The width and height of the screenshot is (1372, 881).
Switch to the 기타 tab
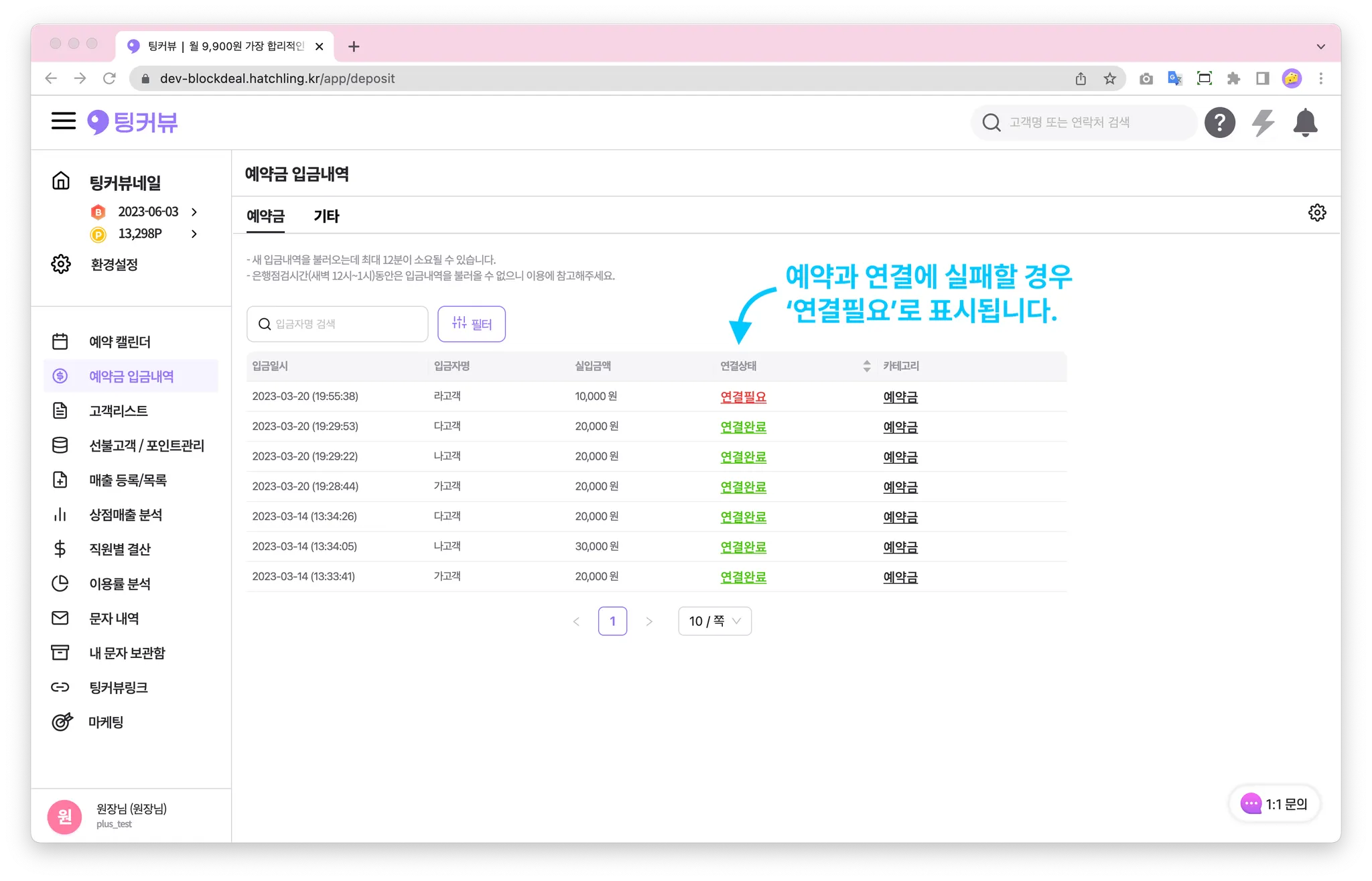326,216
